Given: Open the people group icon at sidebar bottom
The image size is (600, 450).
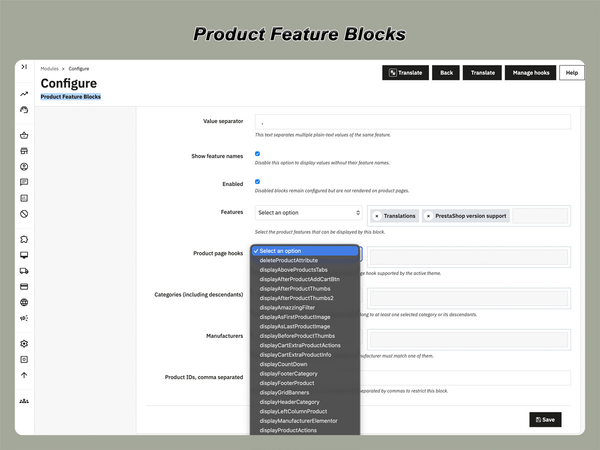Looking at the screenshot, I should [24, 401].
